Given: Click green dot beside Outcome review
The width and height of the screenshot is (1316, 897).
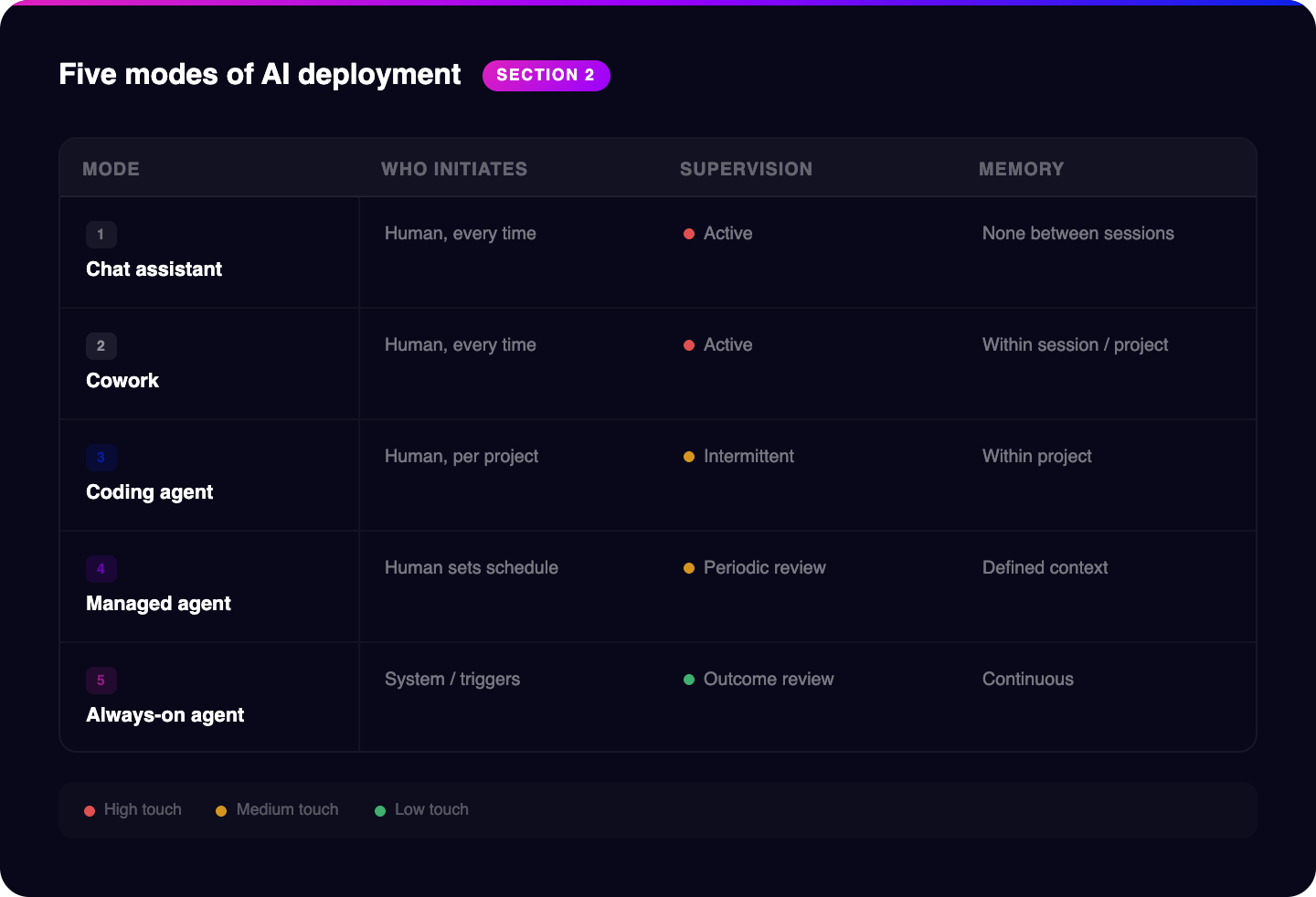Looking at the screenshot, I should 689,680.
